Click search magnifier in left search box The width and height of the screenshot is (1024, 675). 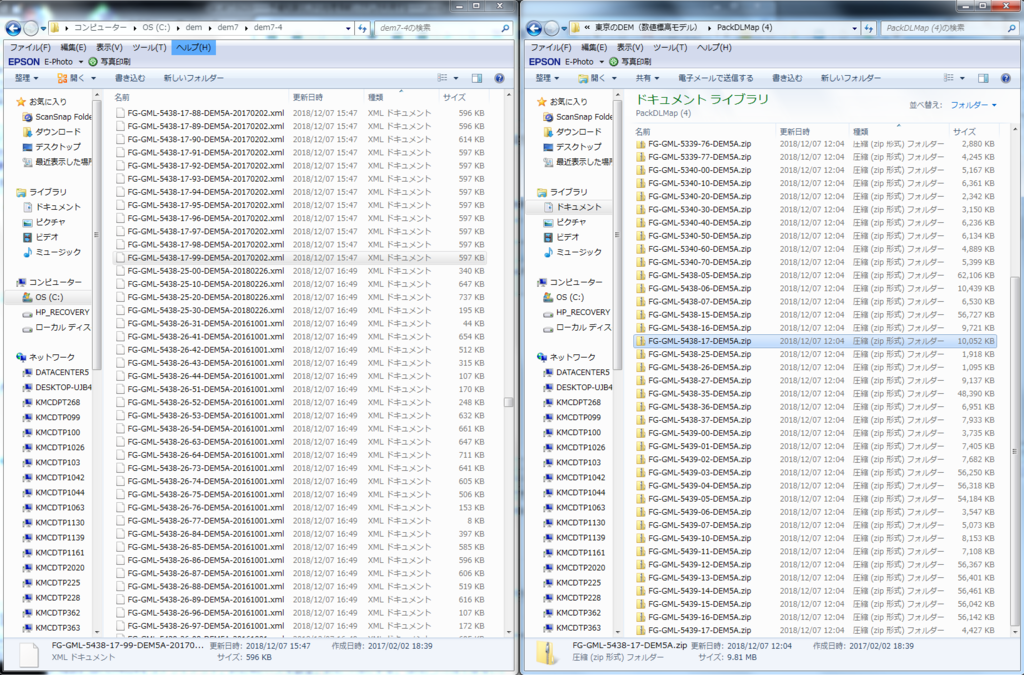tap(505, 28)
